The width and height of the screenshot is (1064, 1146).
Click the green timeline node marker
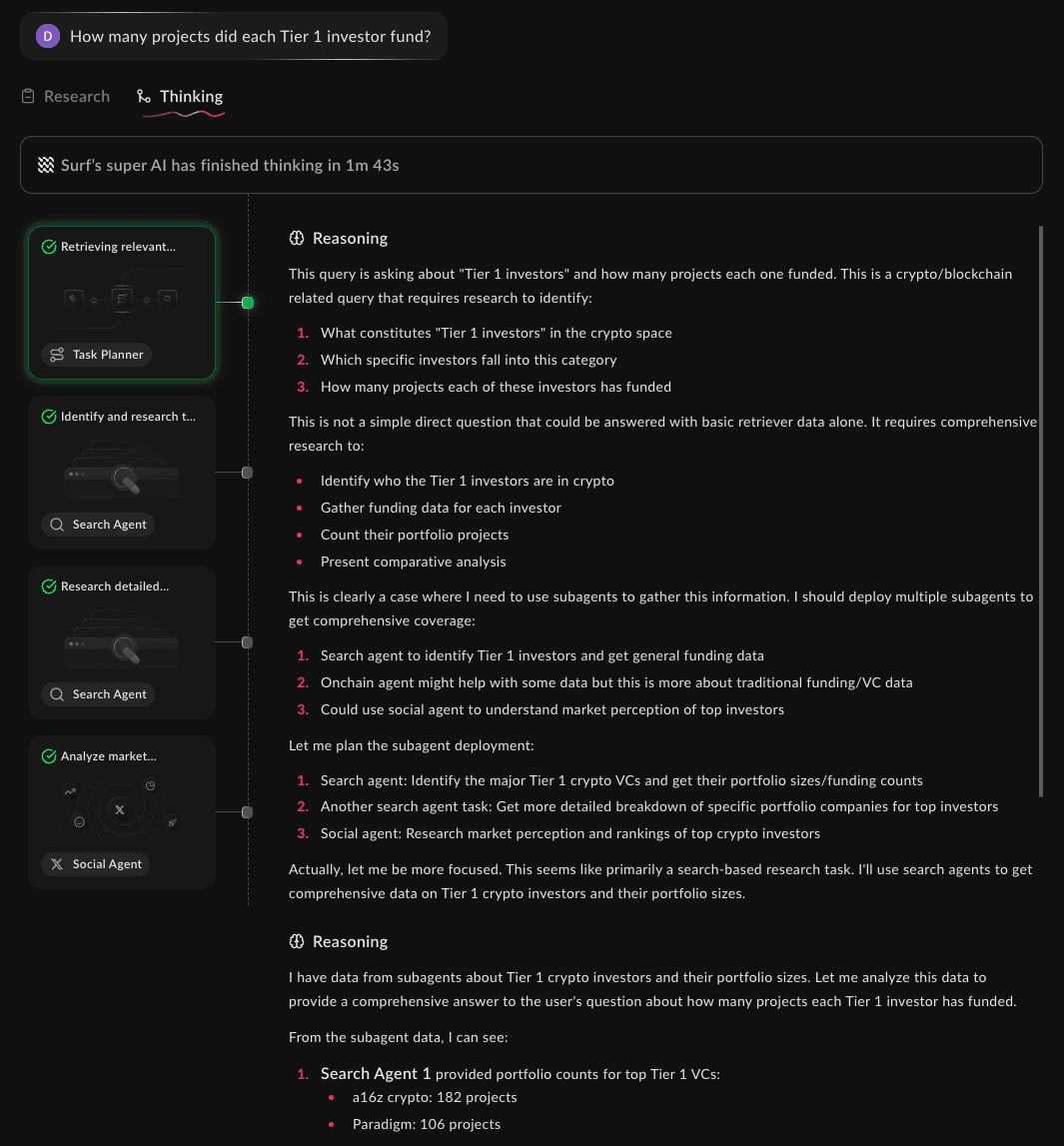click(248, 303)
